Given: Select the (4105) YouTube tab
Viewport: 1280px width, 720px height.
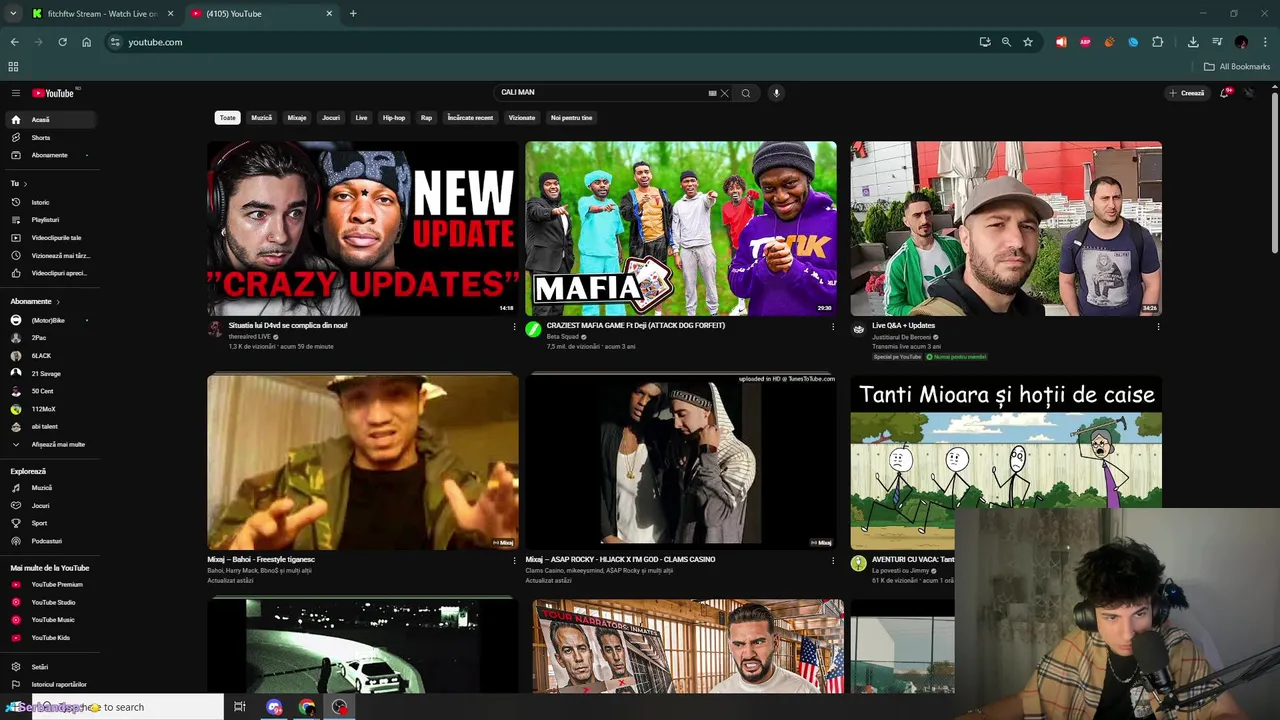Looking at the screenshot, I should click(262, 14).
